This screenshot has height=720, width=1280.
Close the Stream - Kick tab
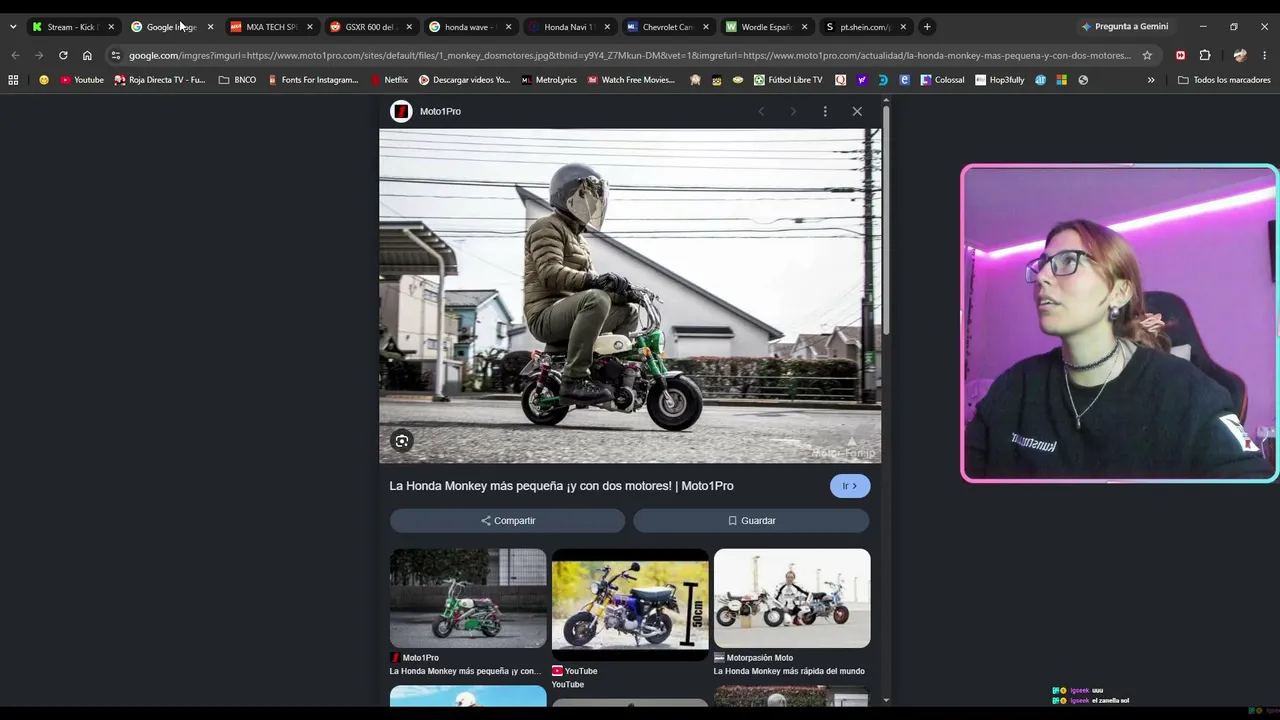tap(111, 27)
